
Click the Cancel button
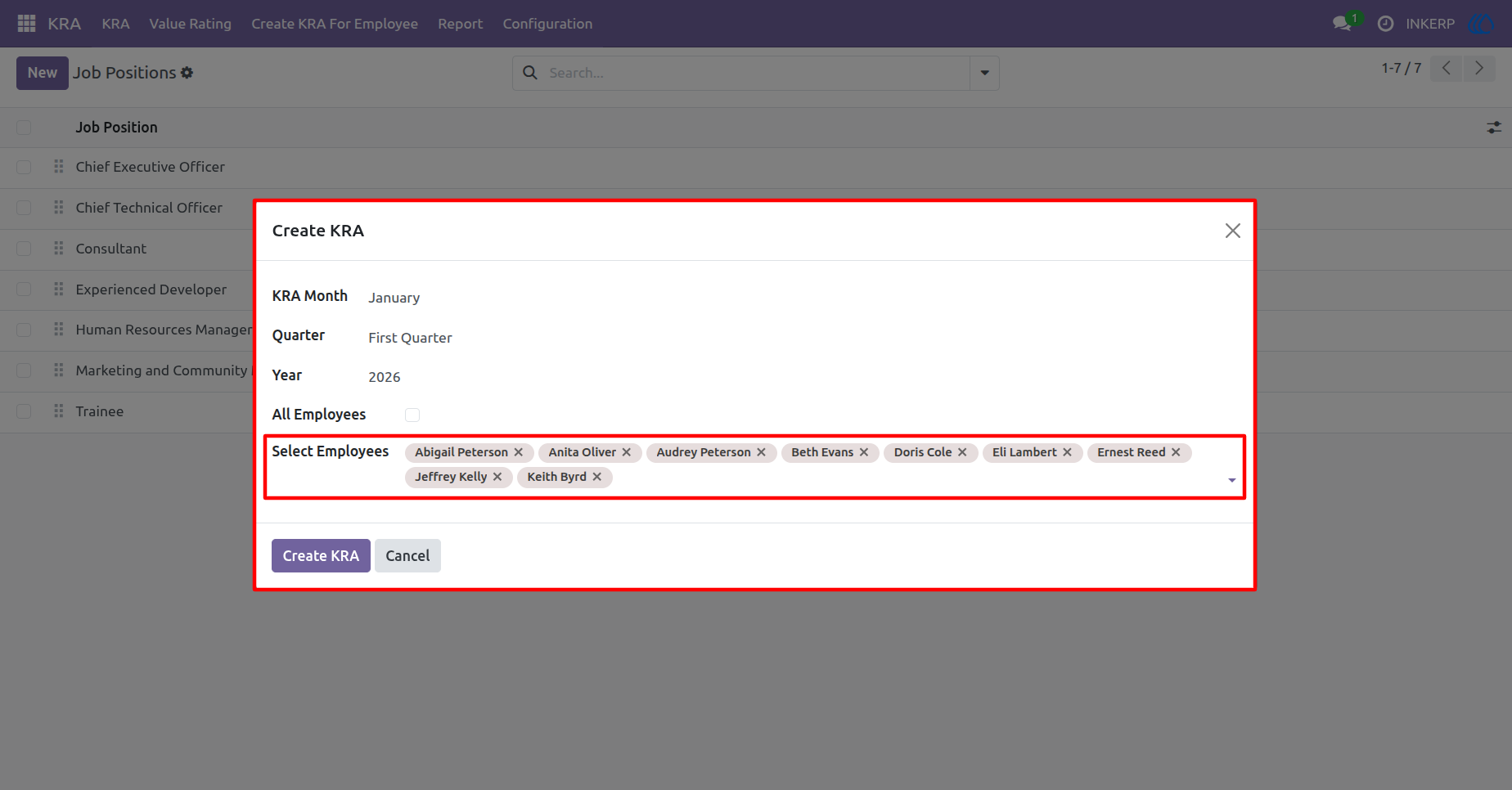(x=407, y=556)
